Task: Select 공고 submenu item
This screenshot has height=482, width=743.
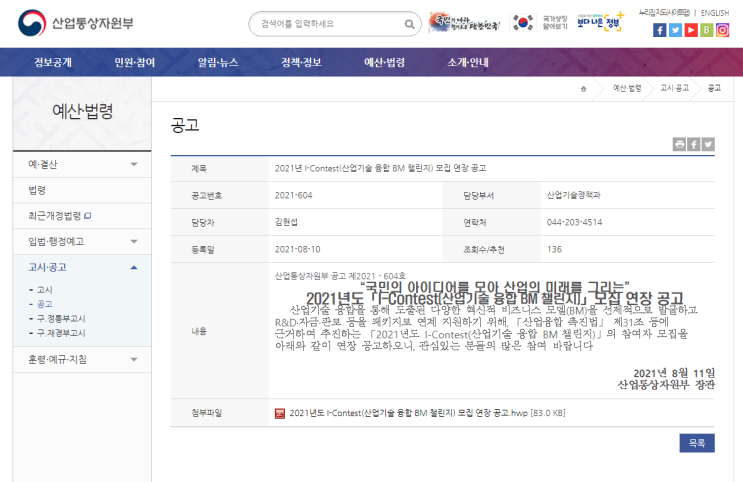Action: [x=45, y=304]
